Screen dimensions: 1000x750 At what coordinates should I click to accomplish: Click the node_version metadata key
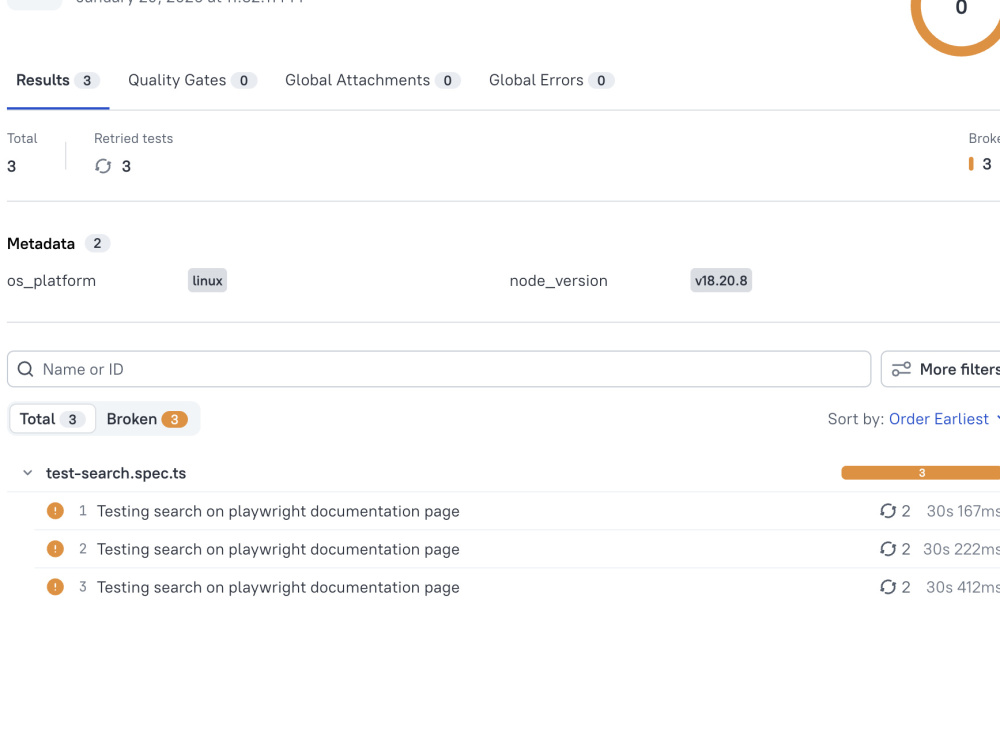(559, 281)
